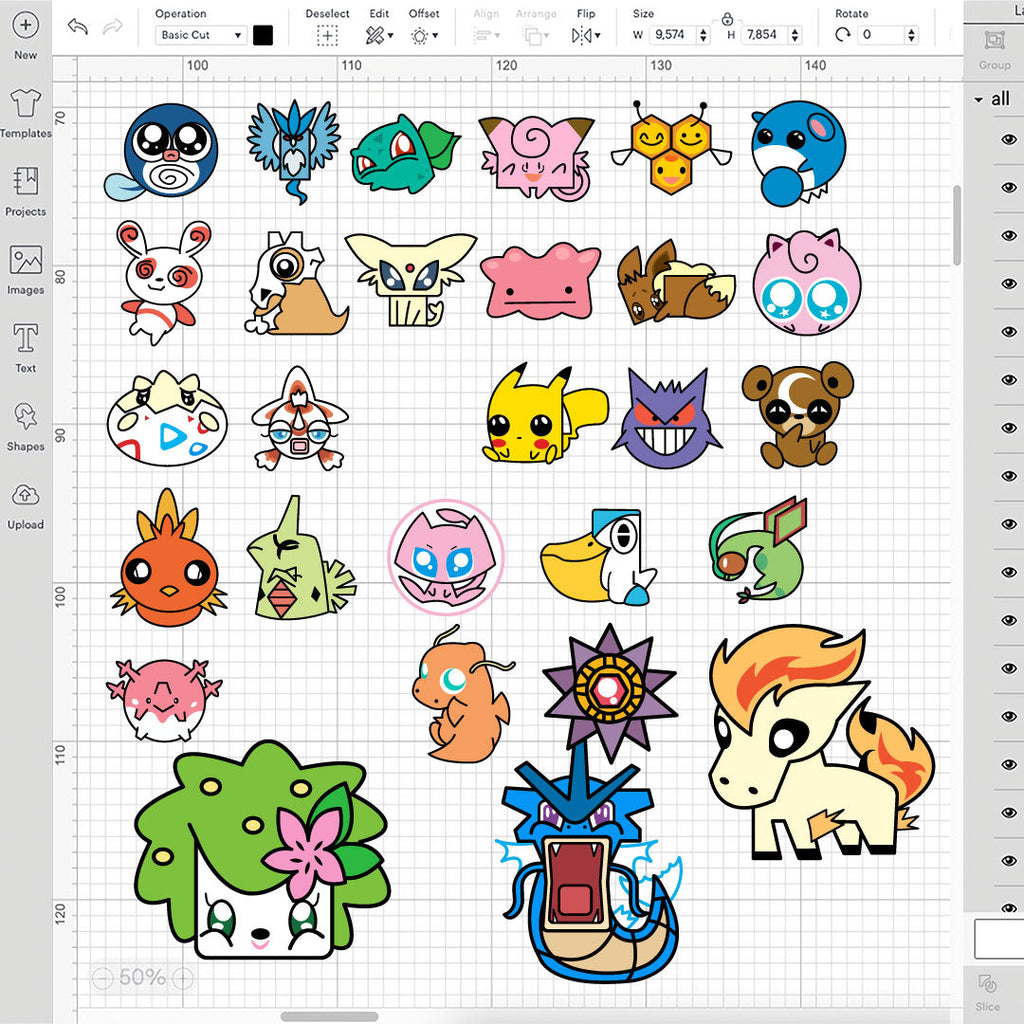Open the Projects panel
This screenshot has width=1024, height=1024.
pos(25,191)
